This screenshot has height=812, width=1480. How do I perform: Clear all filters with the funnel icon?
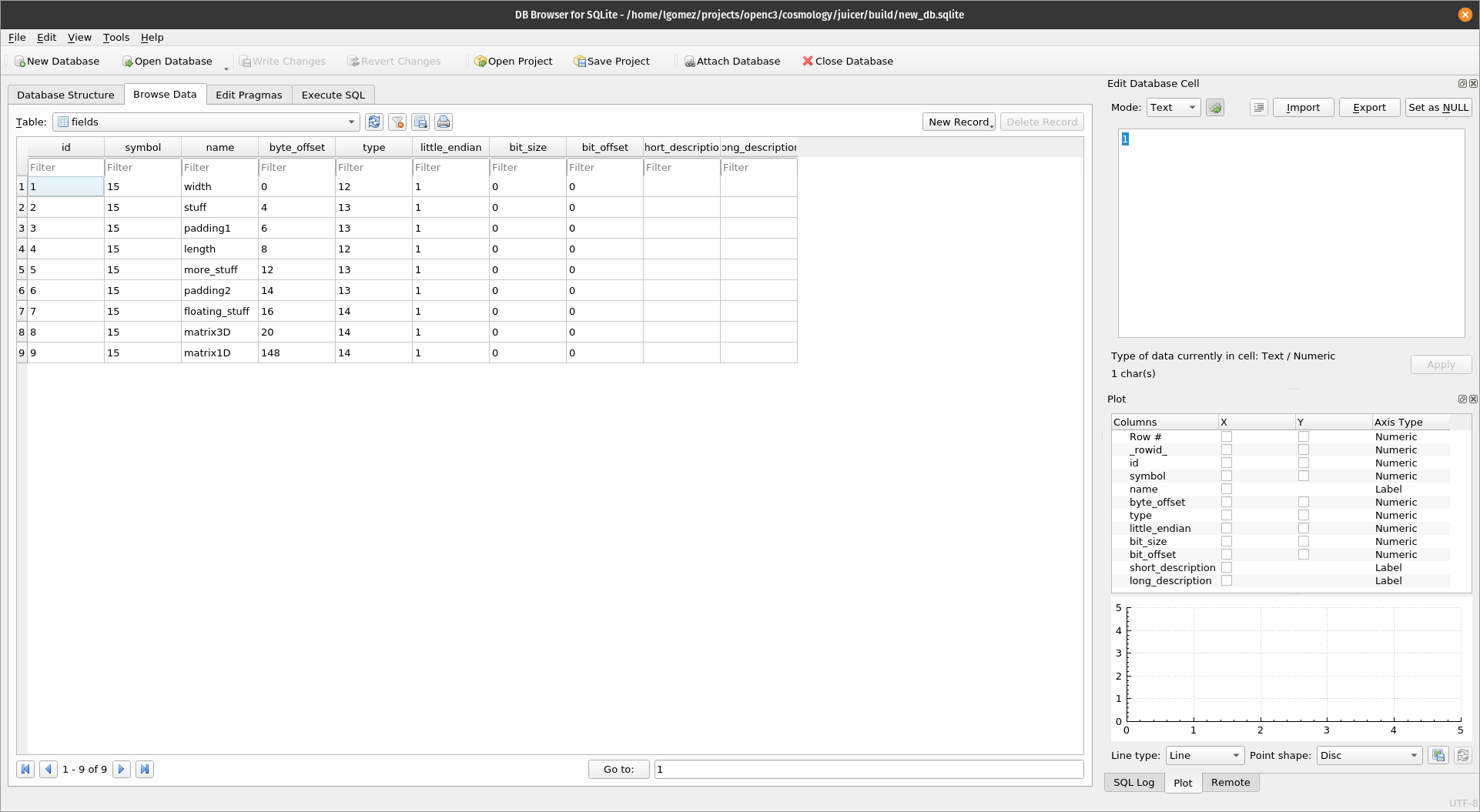(x=397, y=122)
